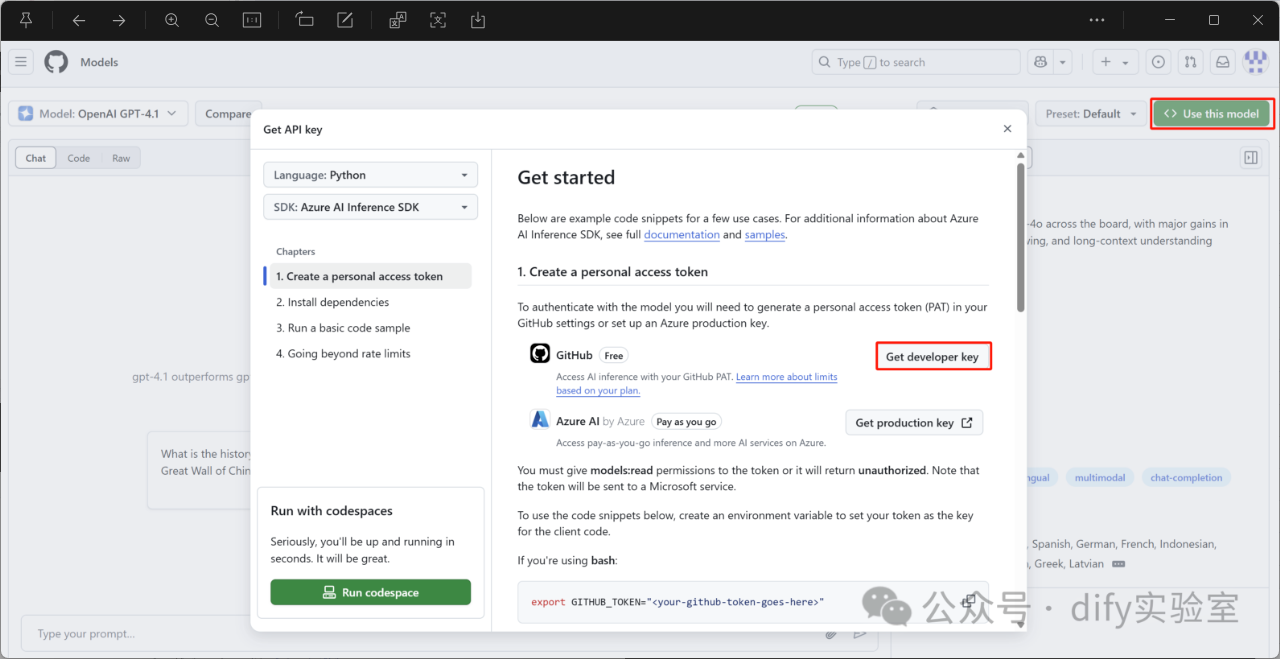This screenshot has height=659, width=1280.
Task: Click the Get developer key button
Action: click(933, 357)
